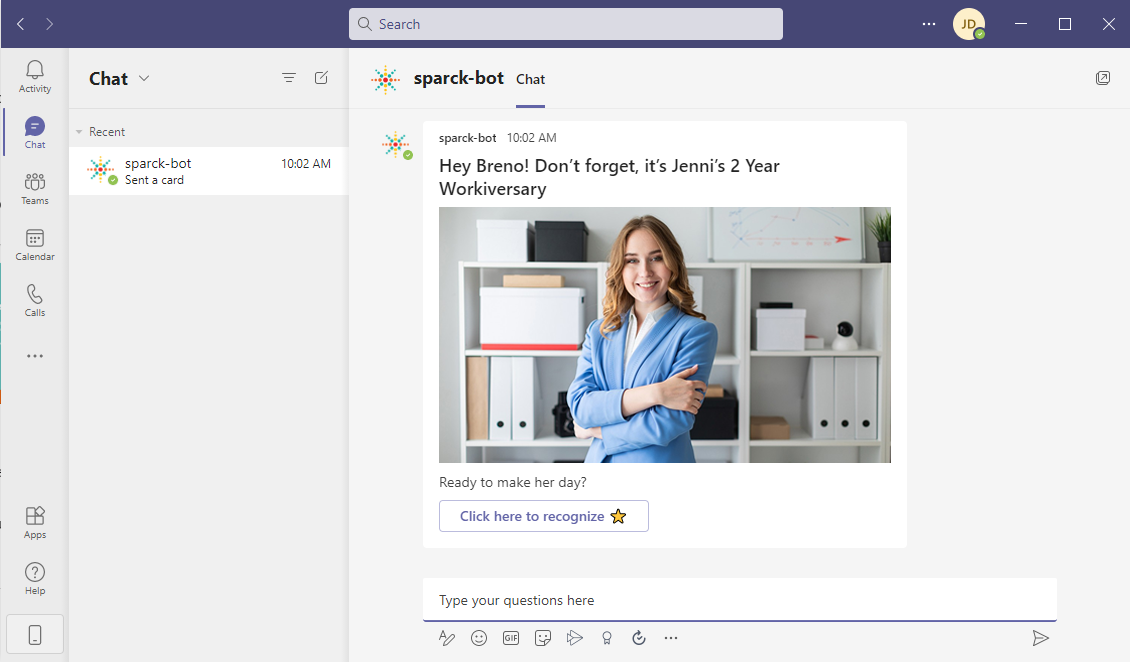Click the 10:02 AM timestamp in message
The height and width of the screenshot is (662, 1130).
click(x=531, y=138)
